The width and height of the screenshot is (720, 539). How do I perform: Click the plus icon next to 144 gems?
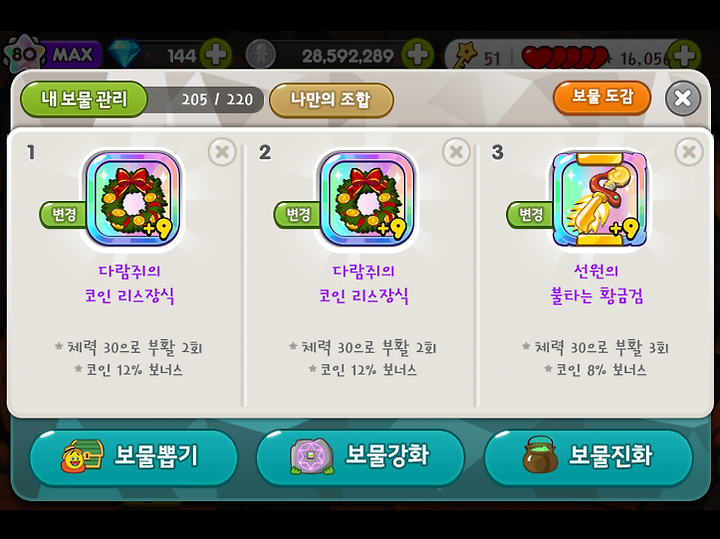pyautogui.click(x=216, y=55)
